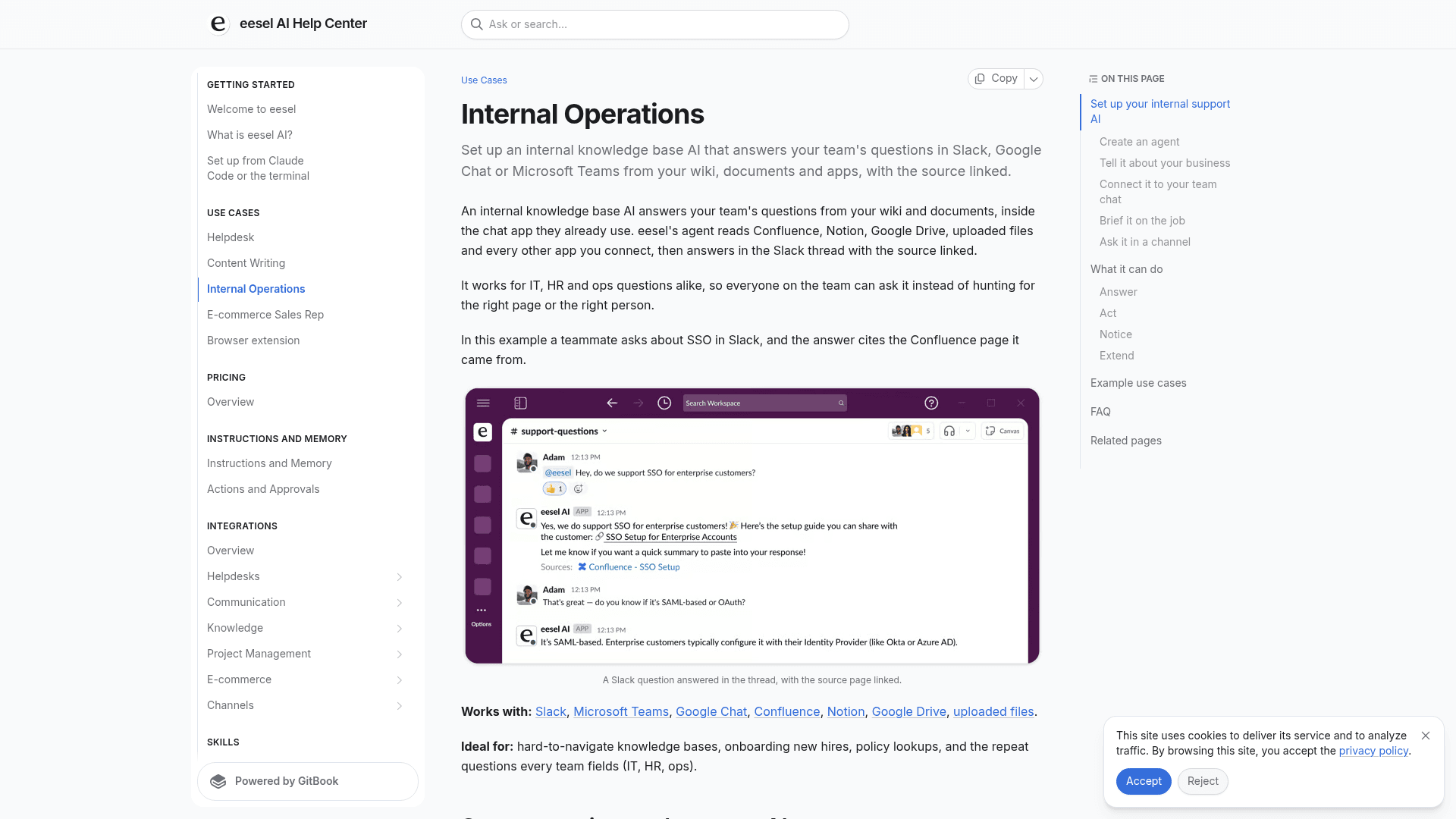Expand the Communication section chevron
Viewport: 1456px width, 819px height.
click(x=400, y=603)
